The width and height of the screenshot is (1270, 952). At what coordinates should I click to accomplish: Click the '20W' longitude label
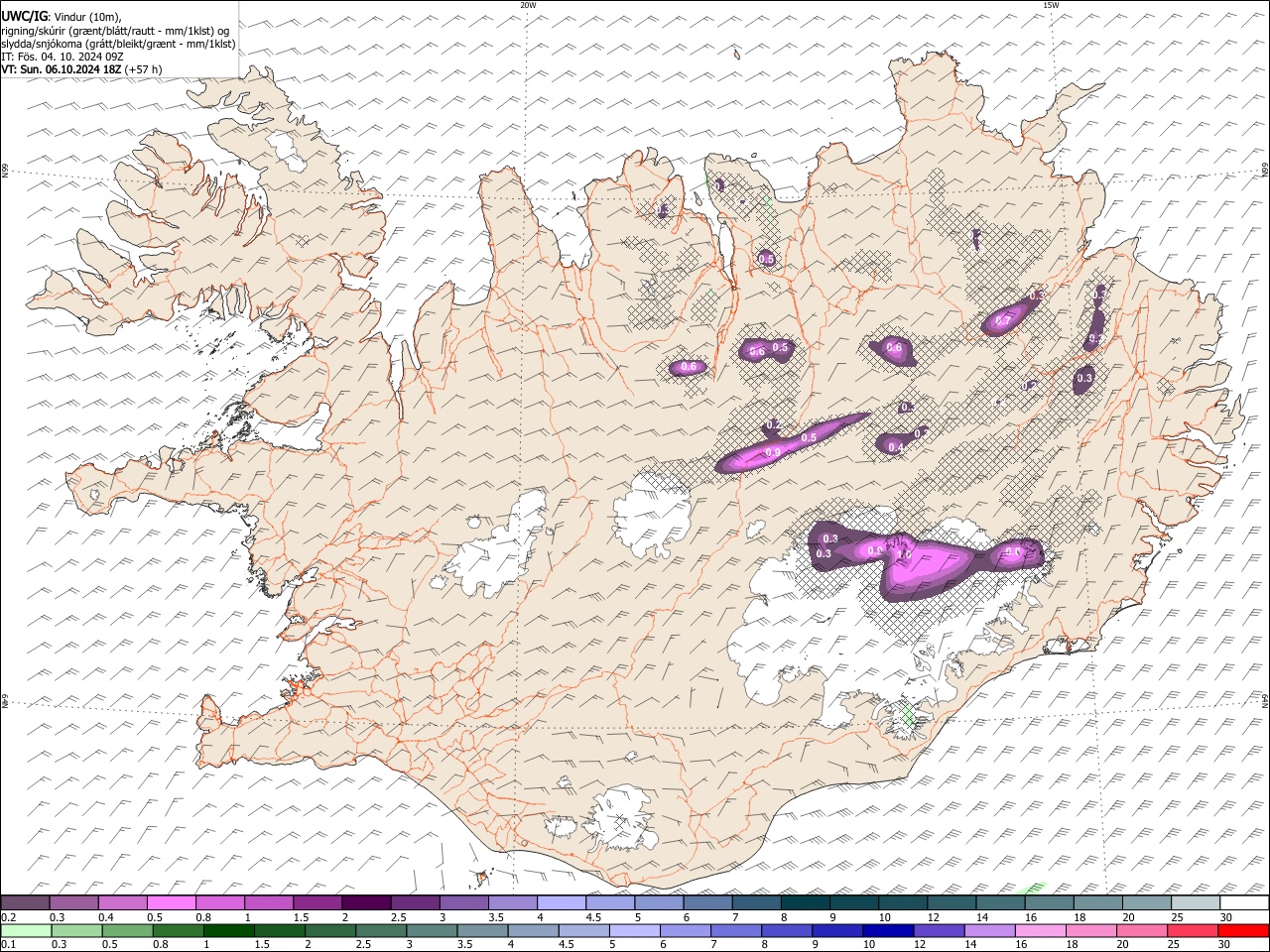(x=528, y=5)
